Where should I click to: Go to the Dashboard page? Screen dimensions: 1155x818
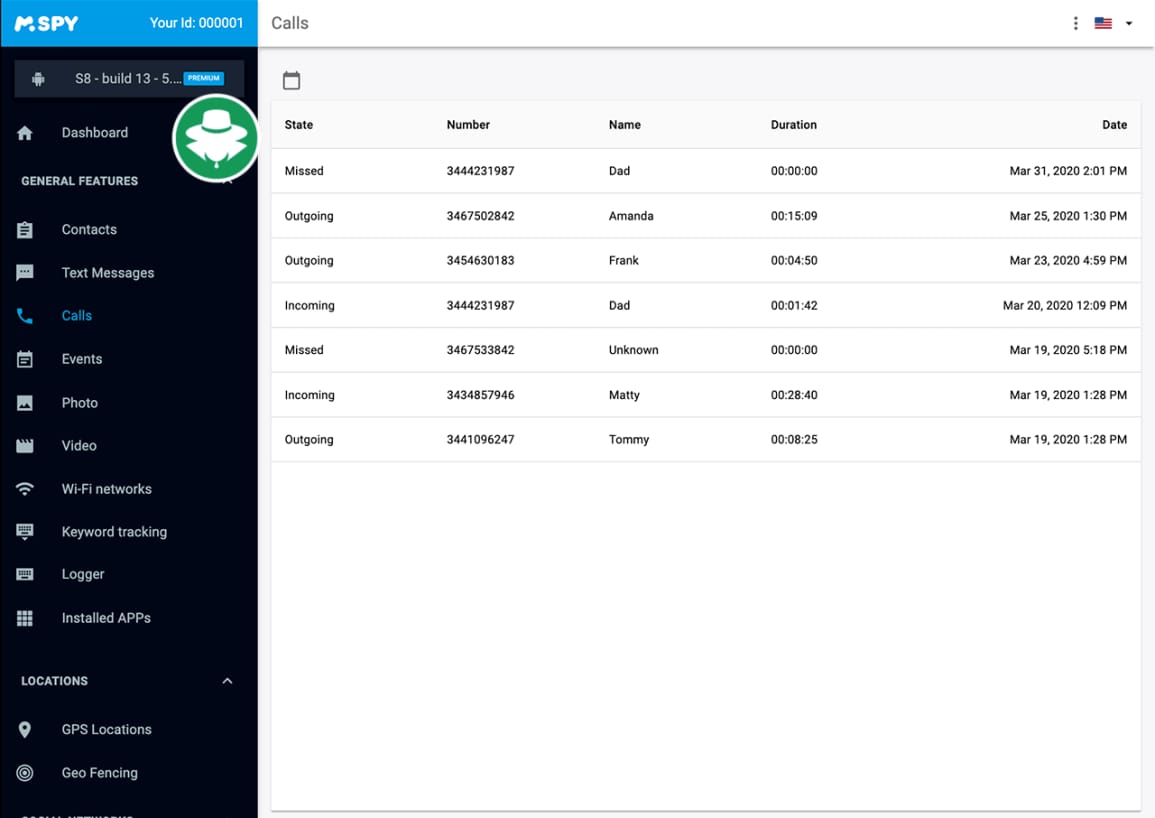94,133
